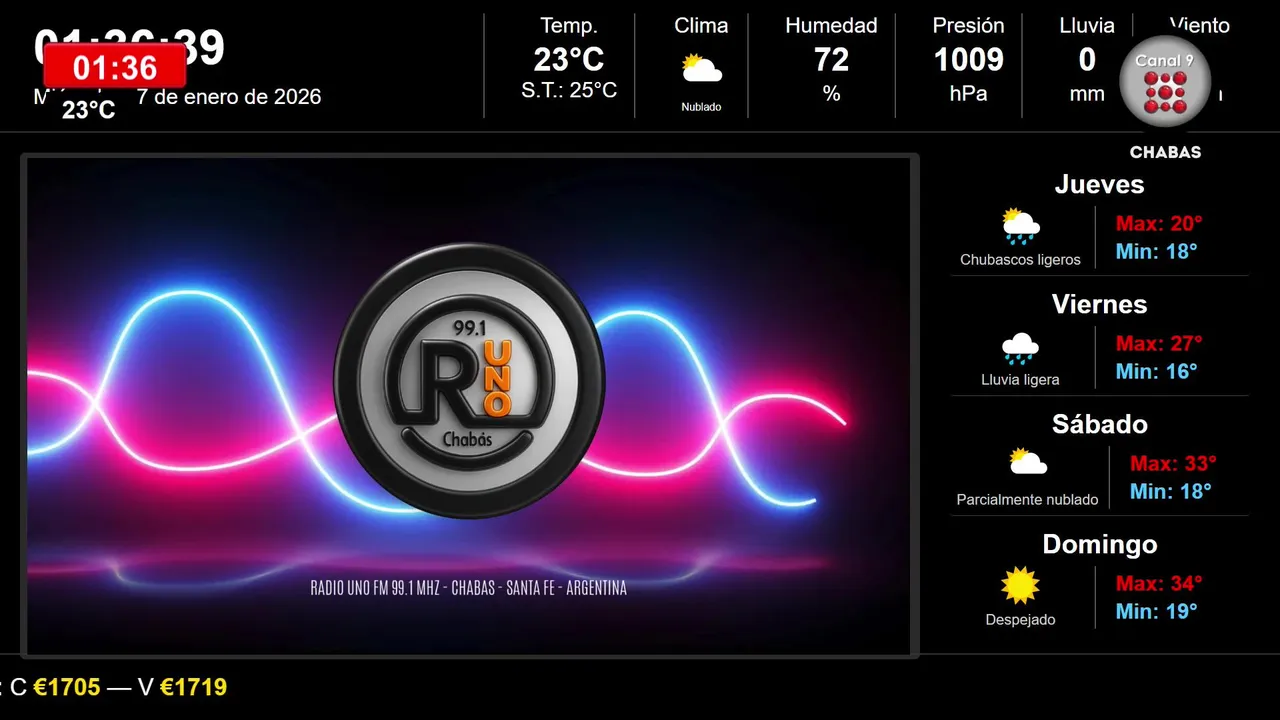1280x720 pixels.
Task: Click the Presión 1009 value
Action: (x=968, y=60)
